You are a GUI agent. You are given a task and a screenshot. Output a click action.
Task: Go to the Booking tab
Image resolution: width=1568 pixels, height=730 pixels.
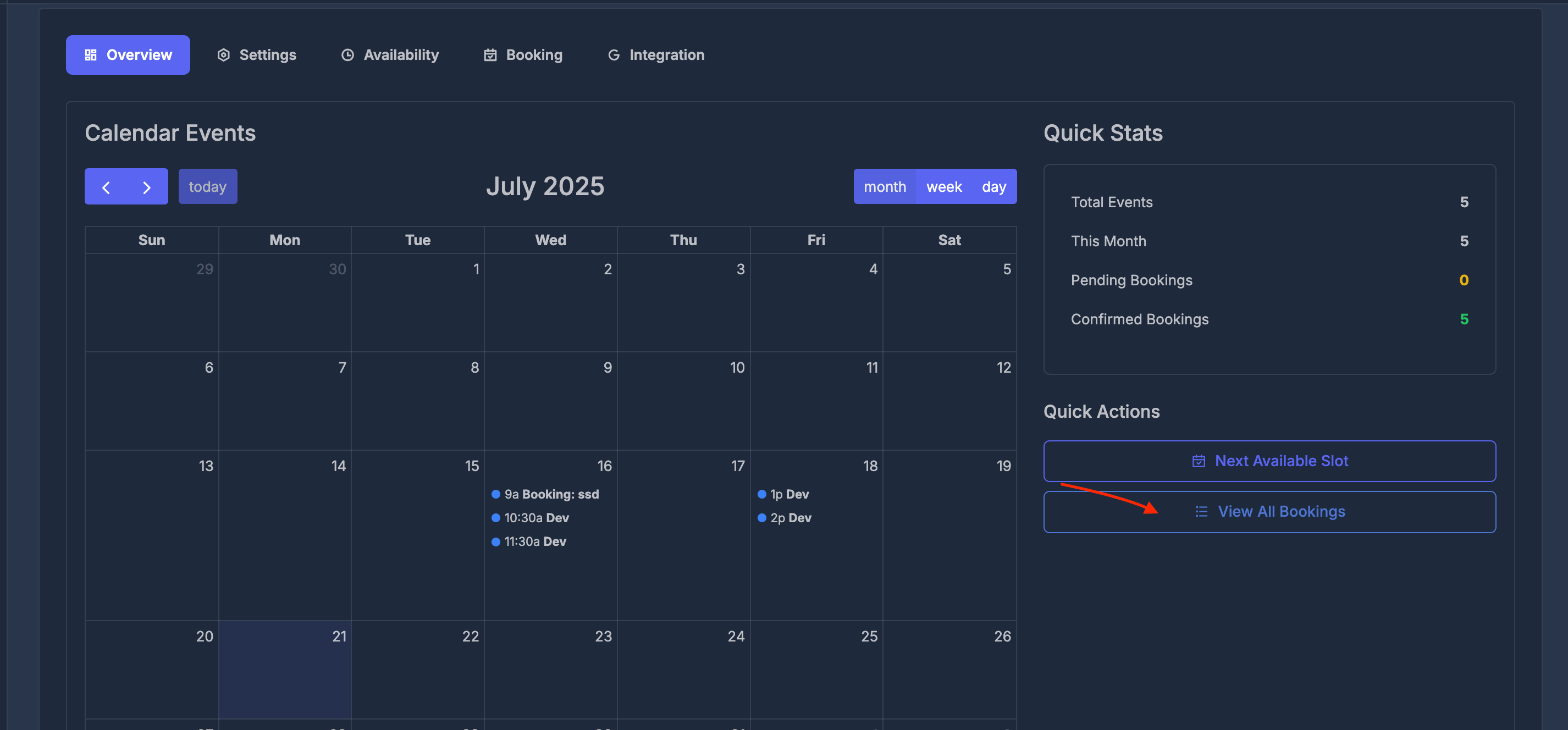click(x=523, y=55)
